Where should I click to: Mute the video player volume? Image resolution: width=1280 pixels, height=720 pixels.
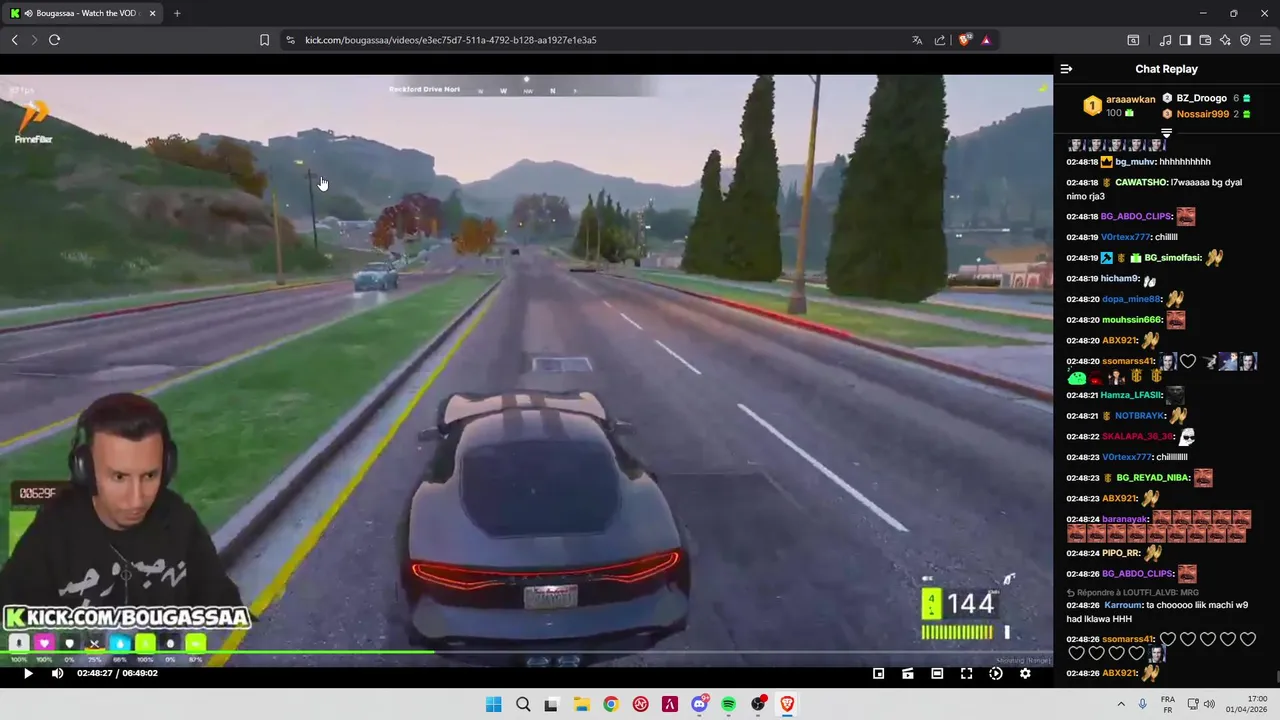pos(57,674)
